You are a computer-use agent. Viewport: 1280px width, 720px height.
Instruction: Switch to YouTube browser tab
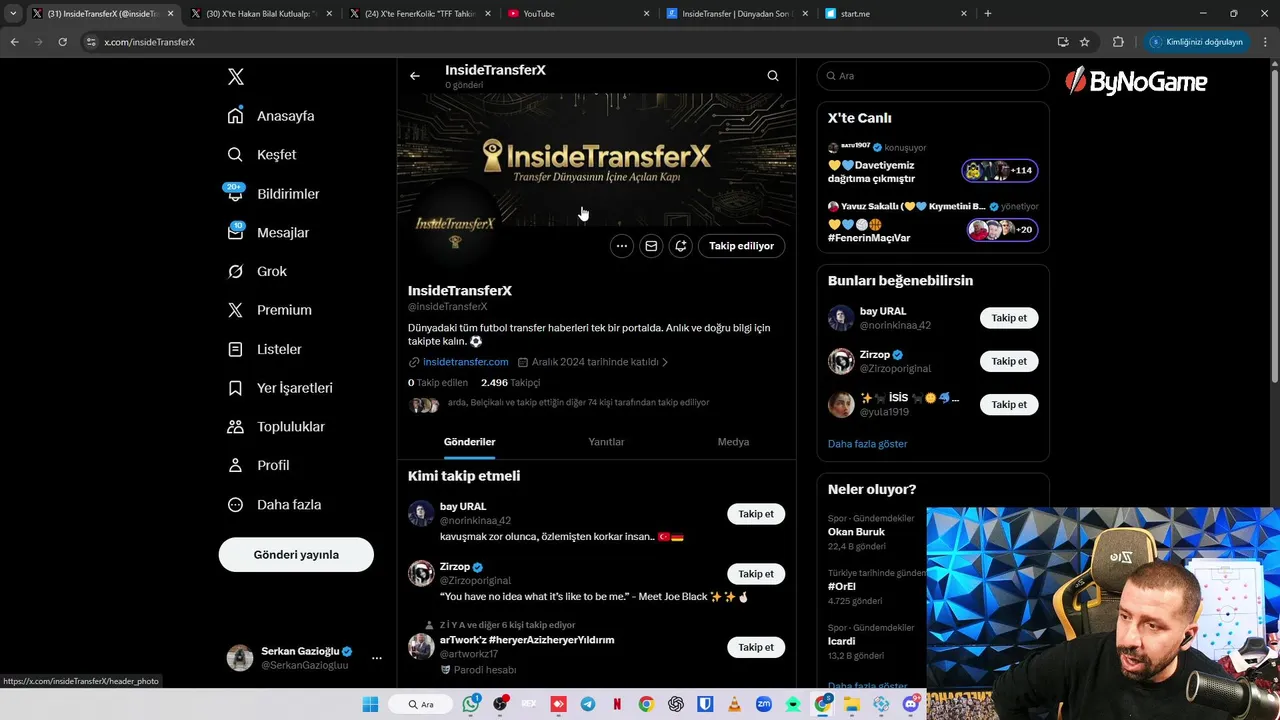[579, 14]
